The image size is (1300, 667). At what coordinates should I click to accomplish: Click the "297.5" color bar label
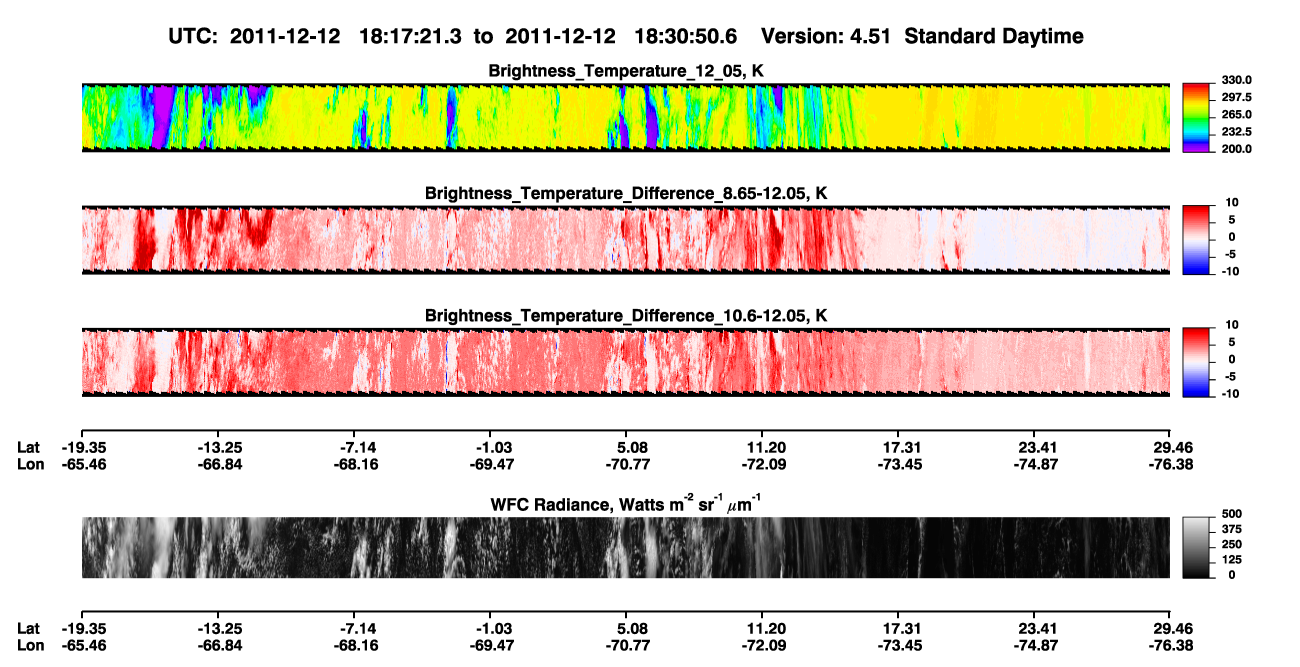(1235, 98)
